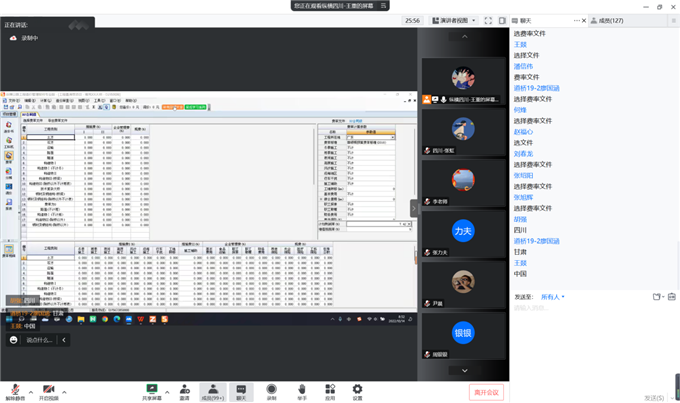Click the invite icon
This screenshot has width=680, height=403.
pyautogui.click(x=184, y=390)
